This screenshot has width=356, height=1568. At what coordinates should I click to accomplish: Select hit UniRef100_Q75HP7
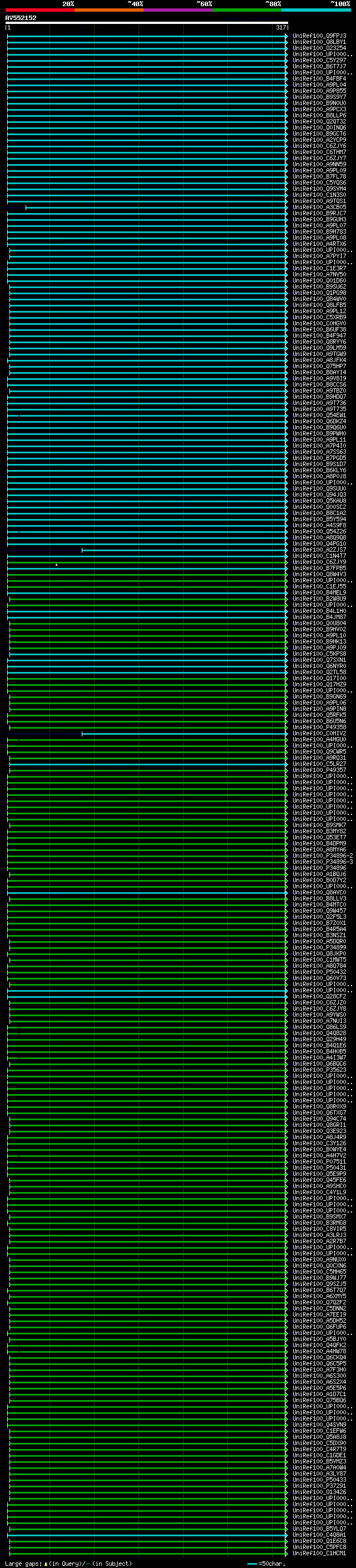tap(319, 367)
